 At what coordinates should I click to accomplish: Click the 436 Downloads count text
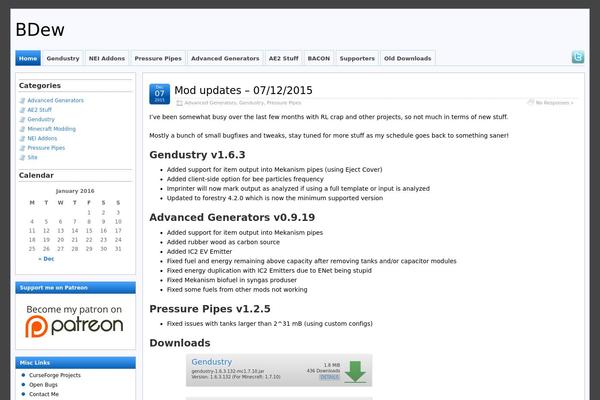pyautogui.click(x=323, y=371)
